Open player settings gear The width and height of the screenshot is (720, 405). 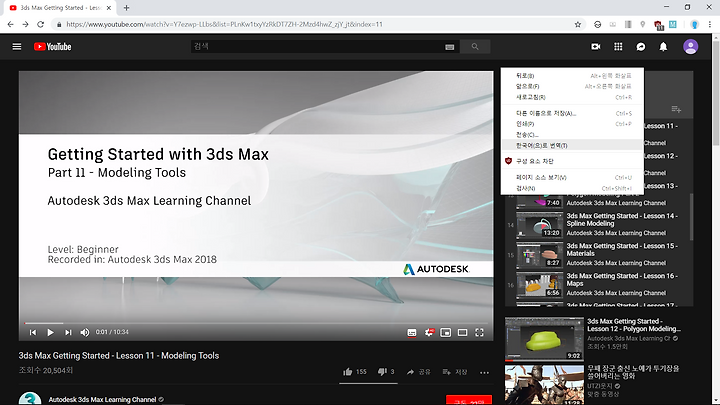pos(429,332)
